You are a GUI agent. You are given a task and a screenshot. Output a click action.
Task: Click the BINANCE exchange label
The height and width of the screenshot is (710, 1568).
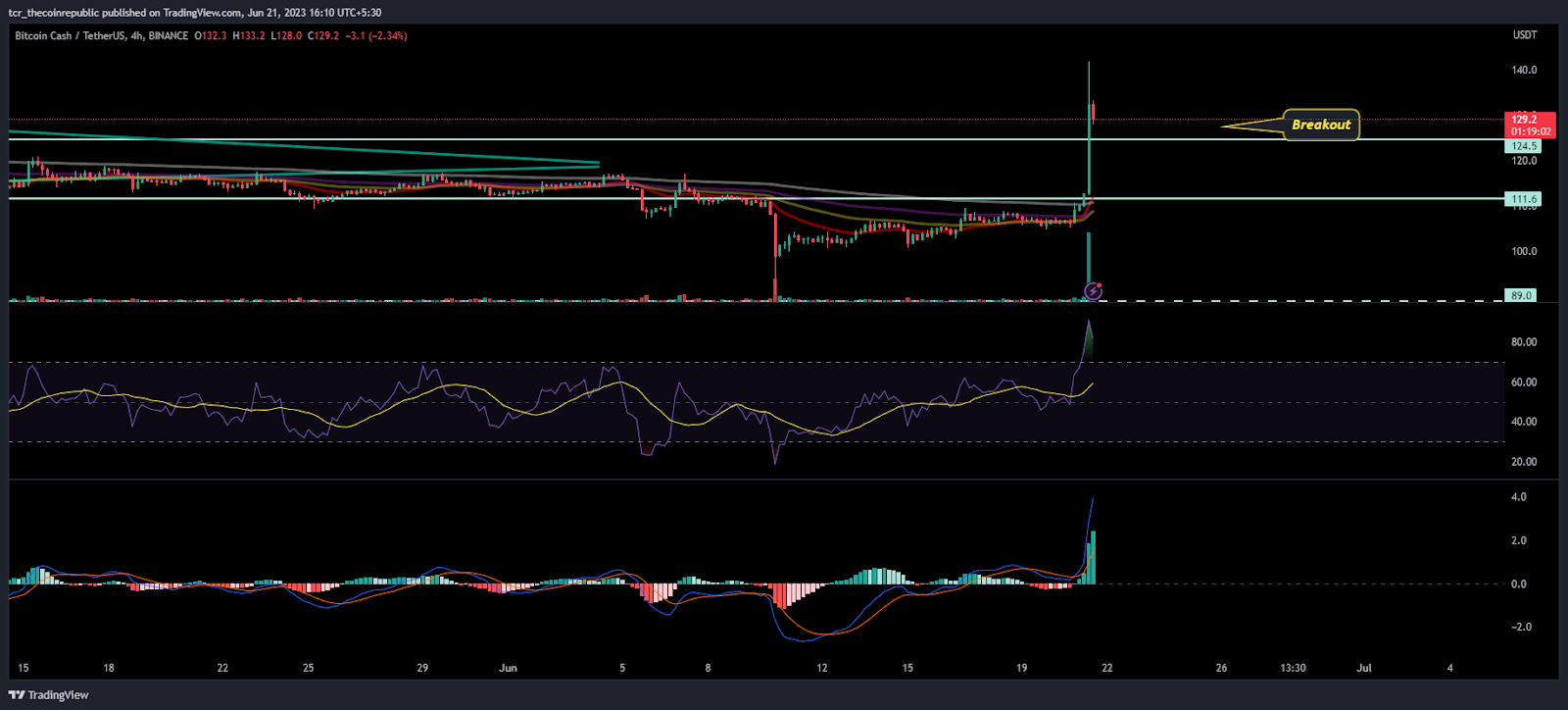(169, 36)
